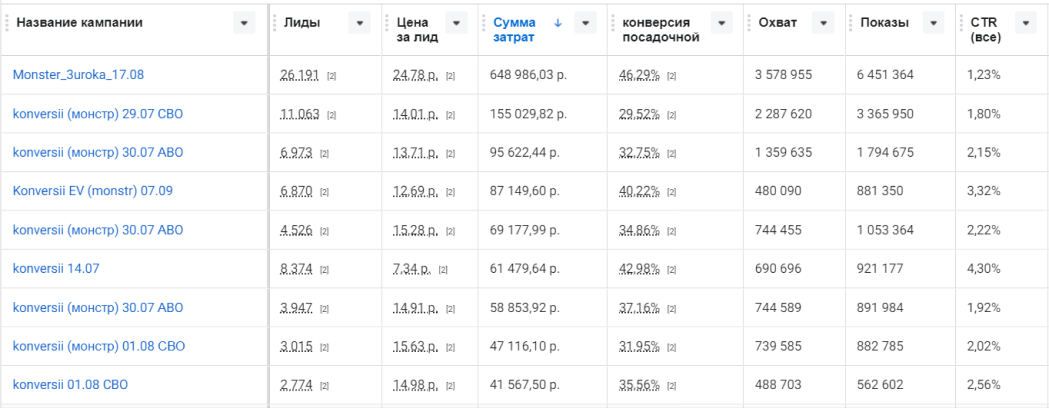Sort by the Сумма затрат column header

coord(514,30)
